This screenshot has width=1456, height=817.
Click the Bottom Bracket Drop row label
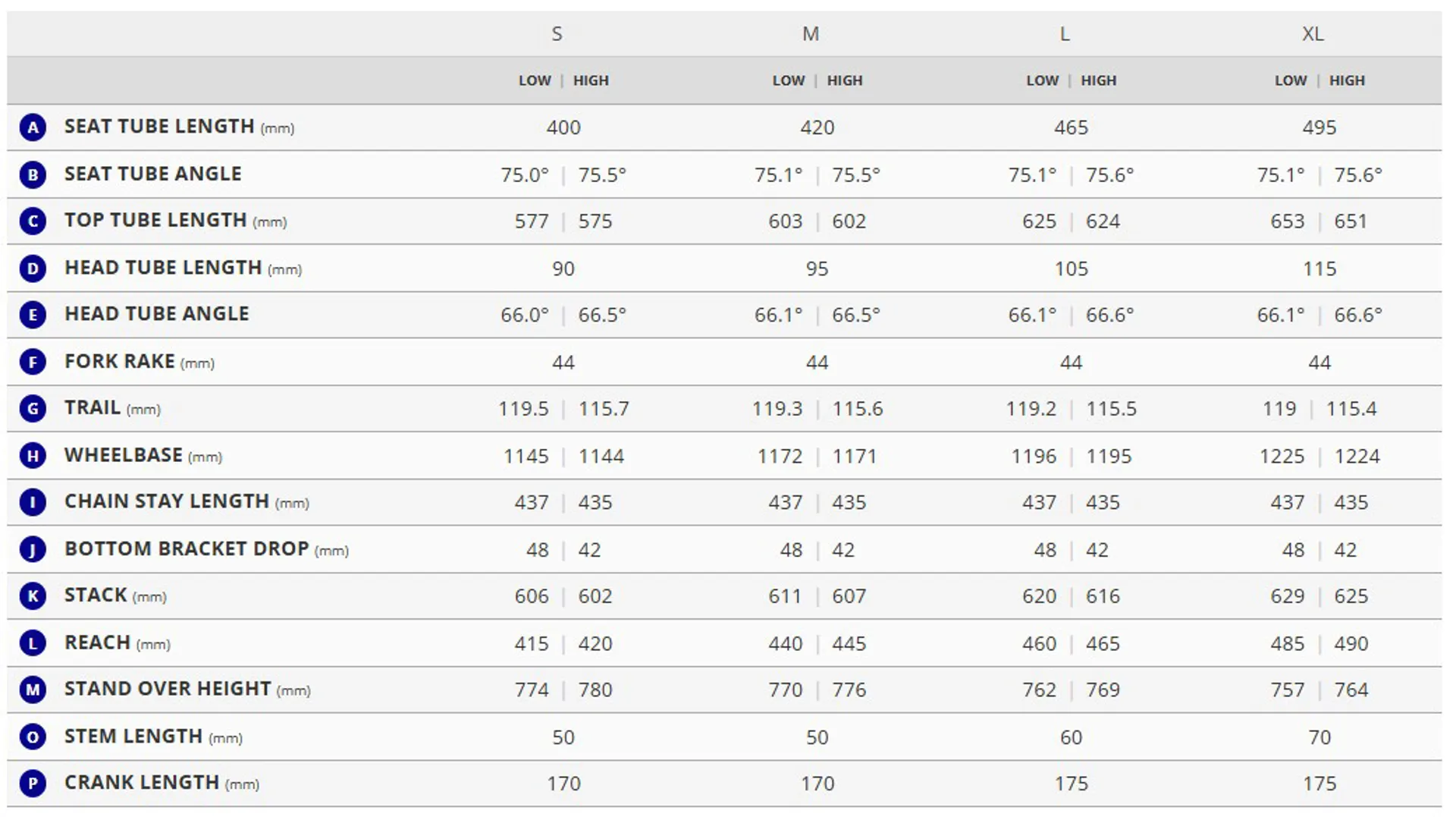(x=187, y=549)
